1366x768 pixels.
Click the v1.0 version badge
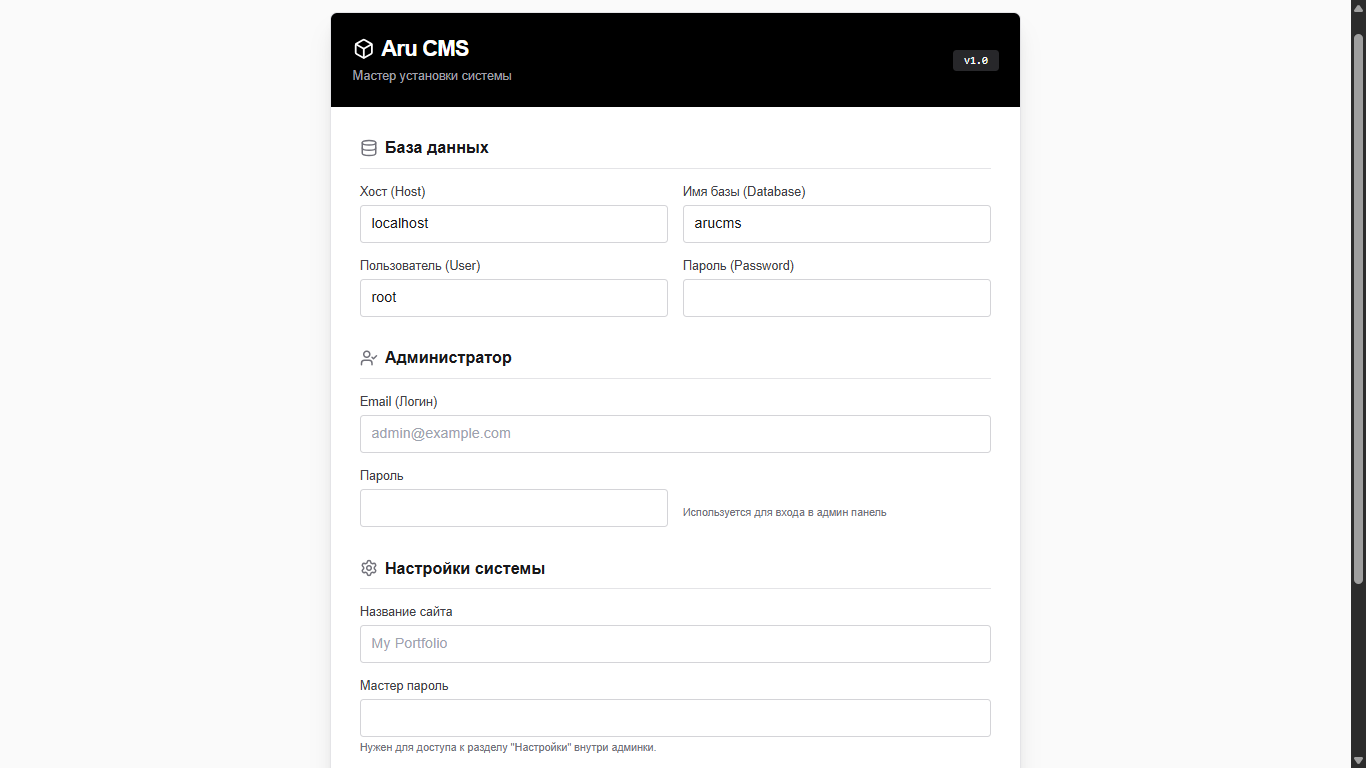point(975,61)
